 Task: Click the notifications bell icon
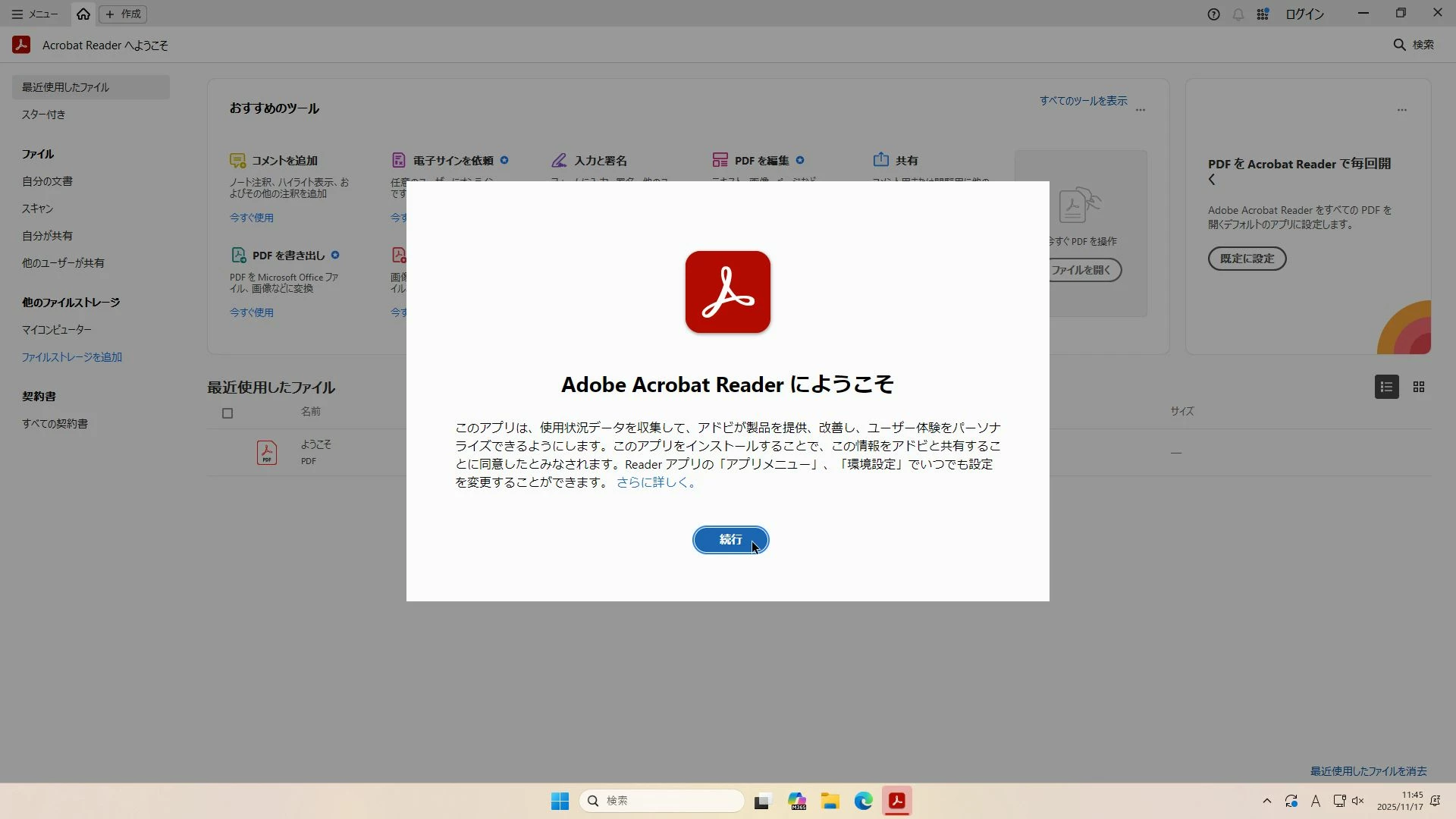[x=1238, y=14]
